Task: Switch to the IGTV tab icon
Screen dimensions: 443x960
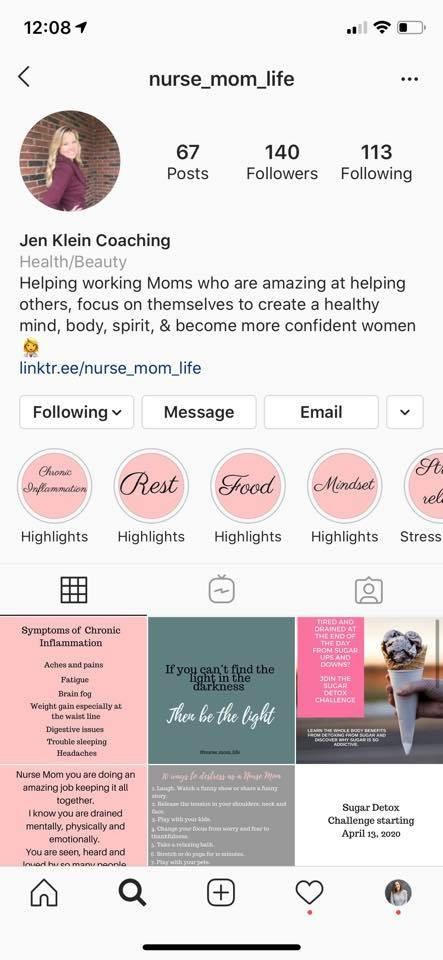Action: [x=222, y=590]
